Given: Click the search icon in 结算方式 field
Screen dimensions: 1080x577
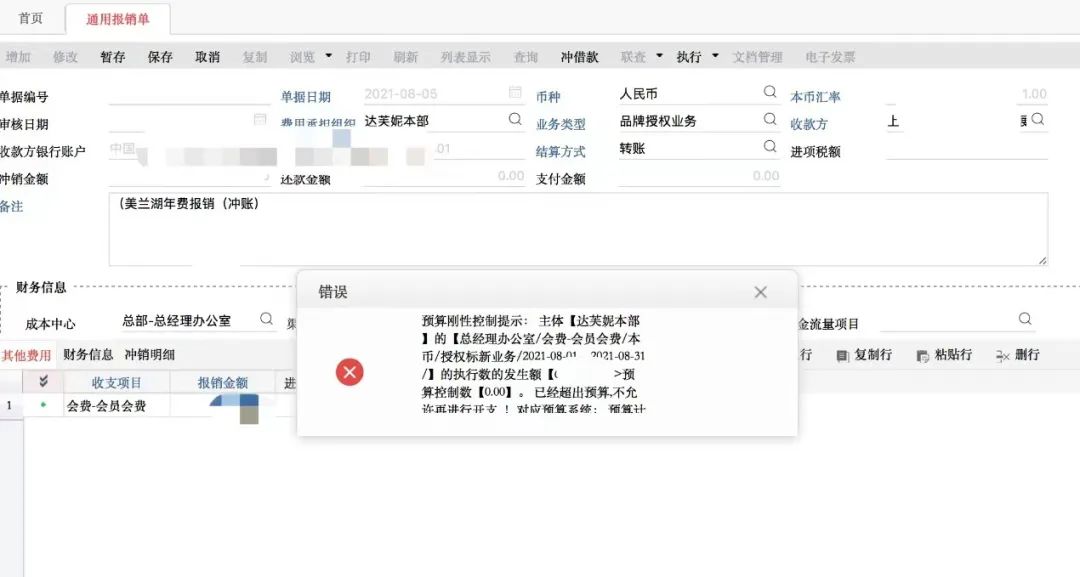Looking at the screenshot, I should (770, 146).
